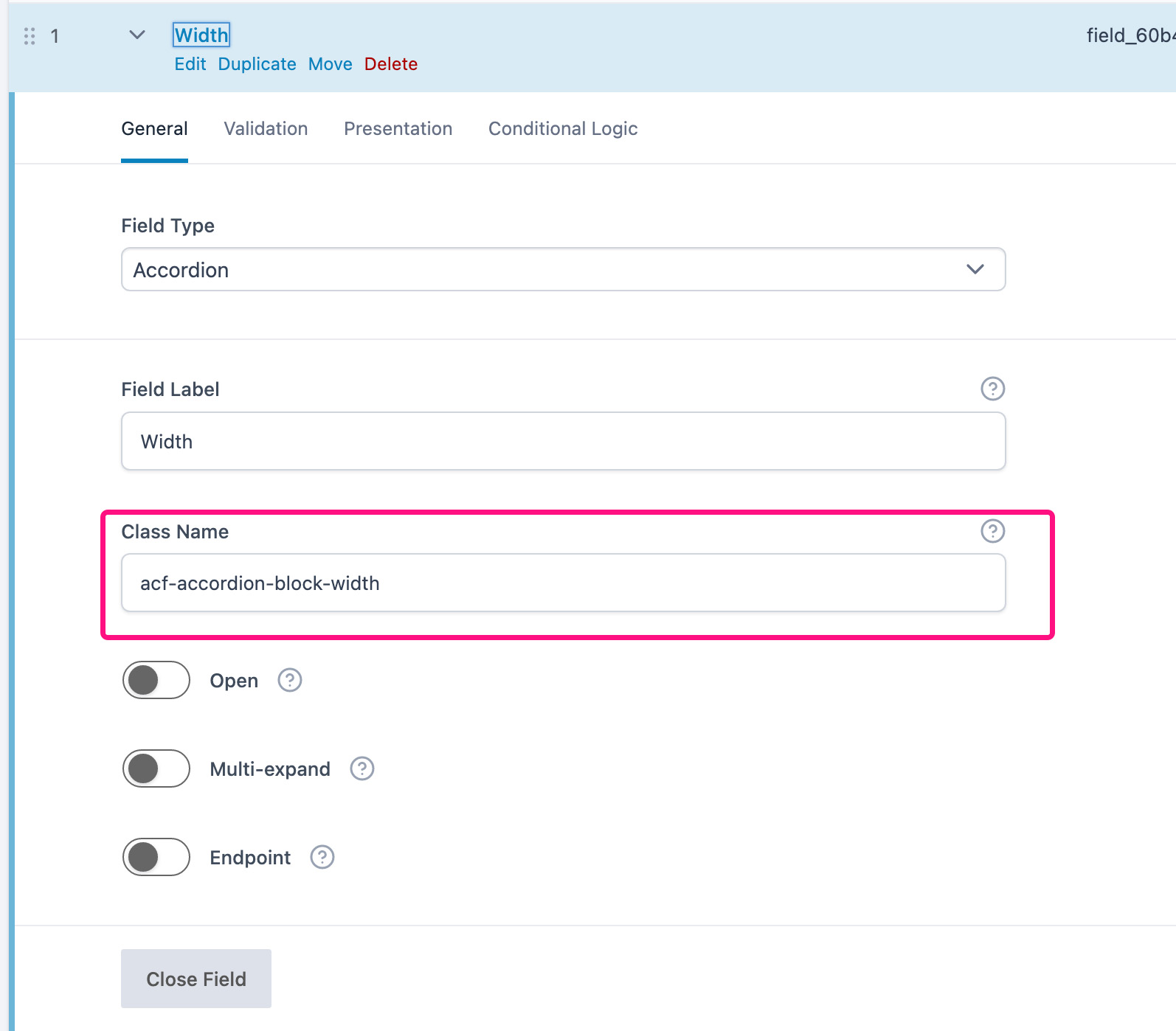The width and height of the screenshot is (1176, 1031).
Task: Switch to the Presentation tab
Action: coord(398,128)
